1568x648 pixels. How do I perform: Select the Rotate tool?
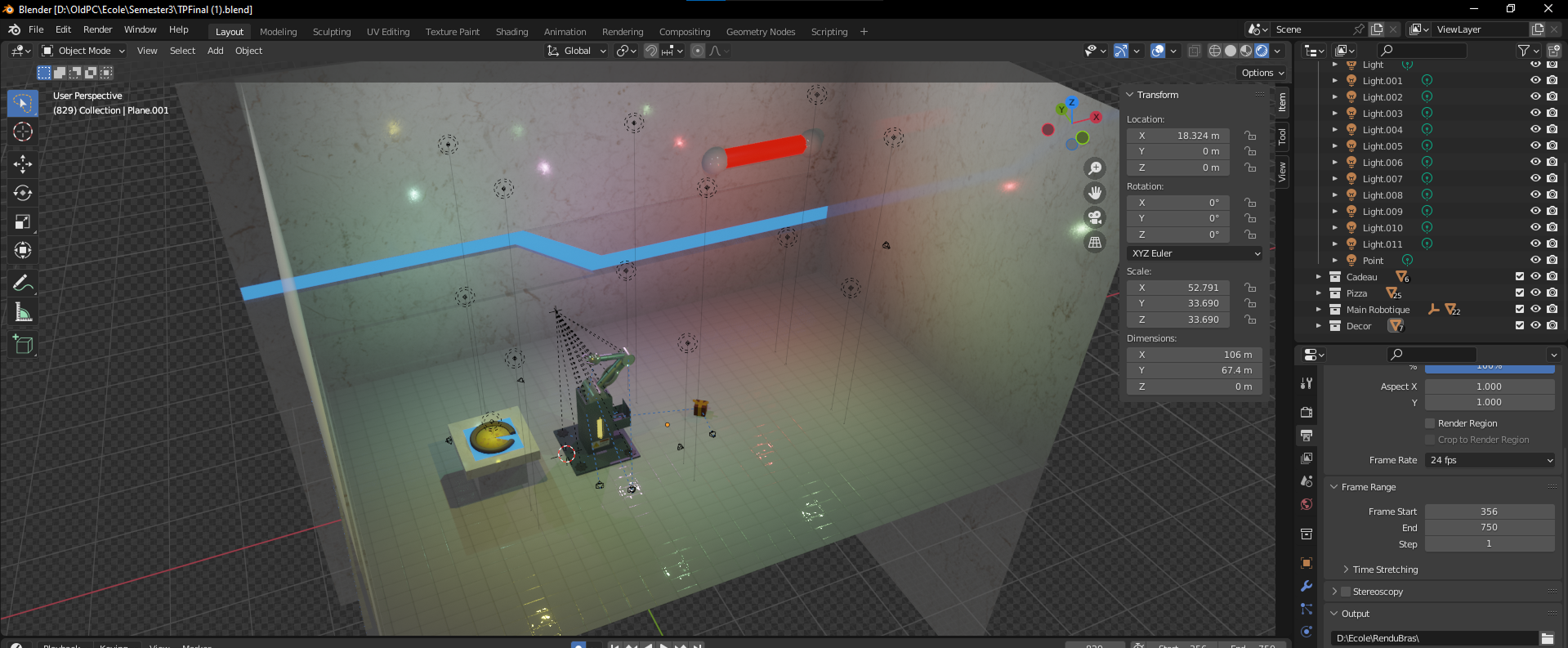click(x=23, y=193)
